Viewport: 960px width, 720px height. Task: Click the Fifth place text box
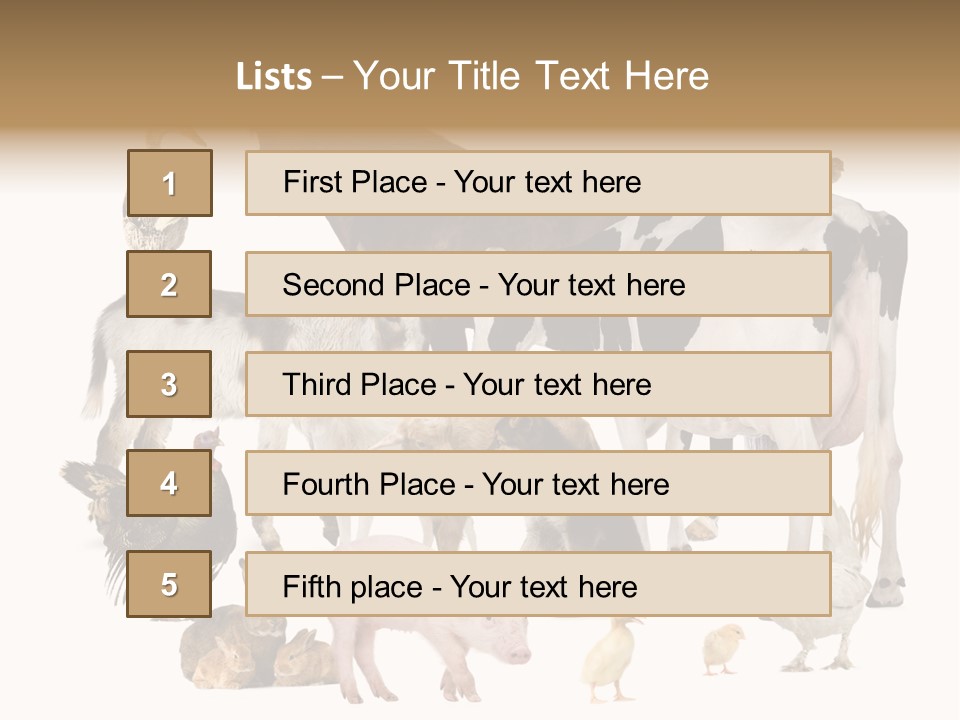click(538, 584)
